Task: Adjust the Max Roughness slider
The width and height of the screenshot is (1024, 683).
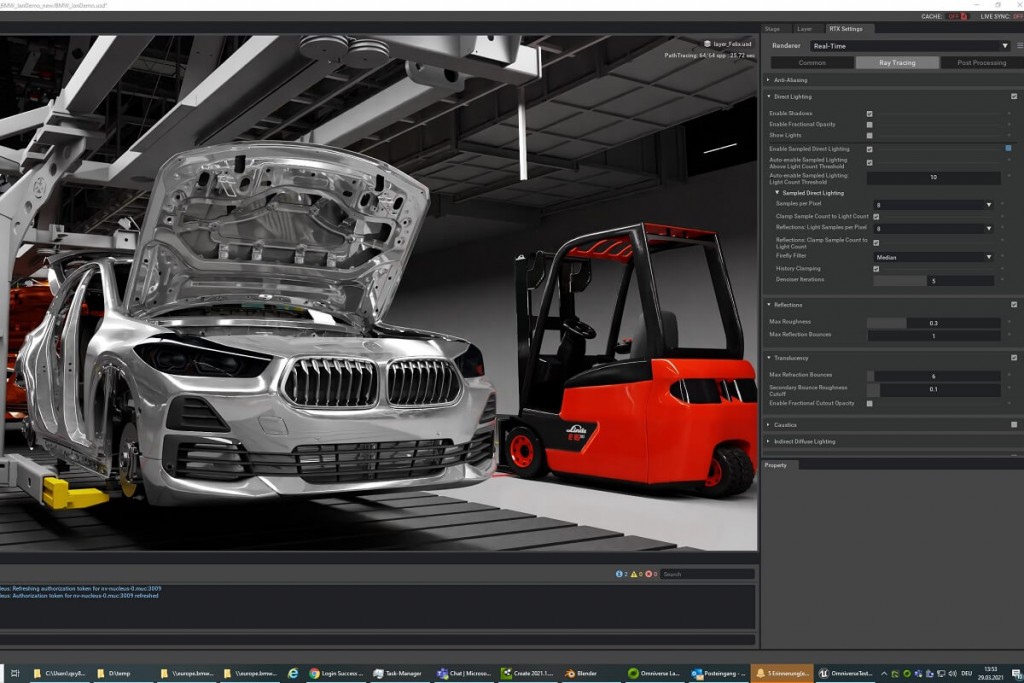Action: [x=932, y=323]
